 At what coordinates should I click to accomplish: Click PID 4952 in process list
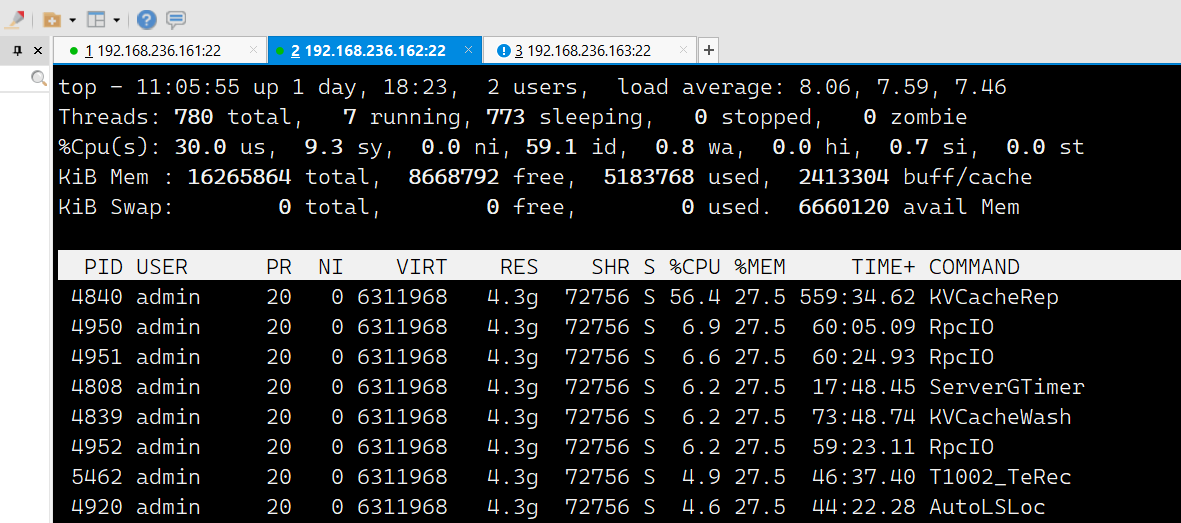pyautogui.click(x=96, y=447)
